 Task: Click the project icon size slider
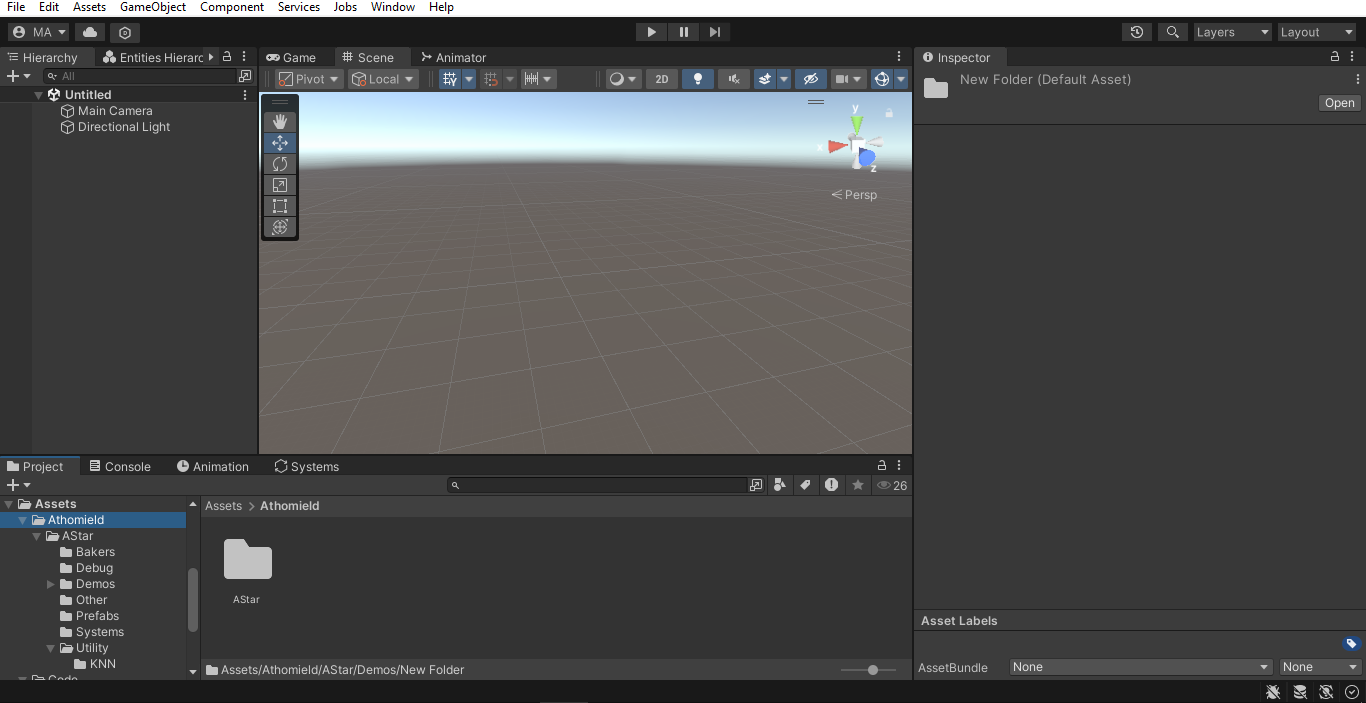tap(873, 670)
